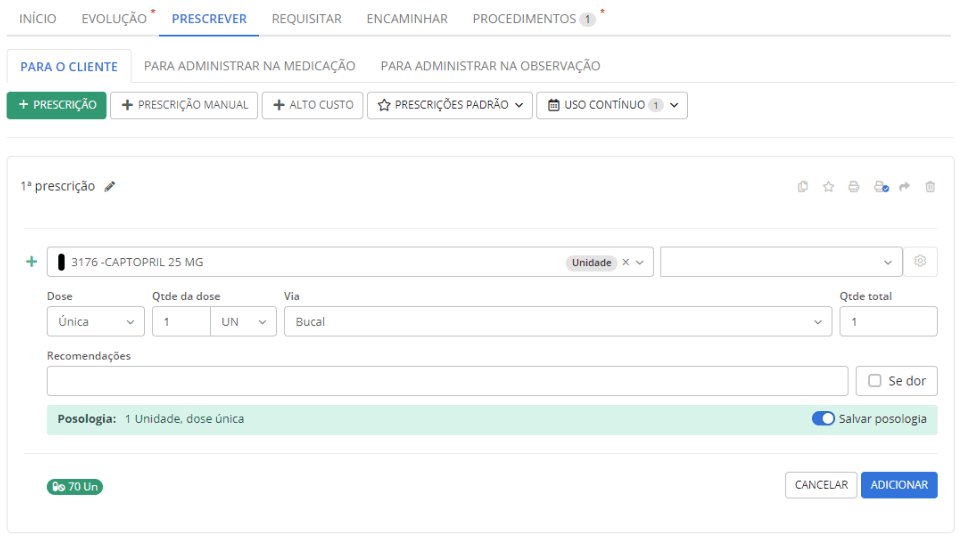Open the UN unit dropdown
The height and width of the screenshot is (538, 959).
pos(243,322)
